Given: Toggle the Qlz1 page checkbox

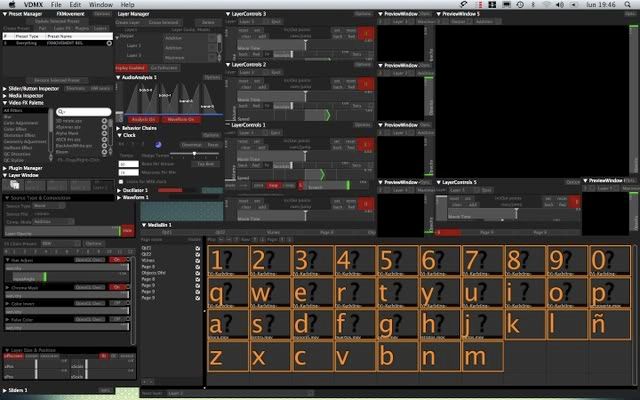Looking at the screenshot, I should point(198,246).
